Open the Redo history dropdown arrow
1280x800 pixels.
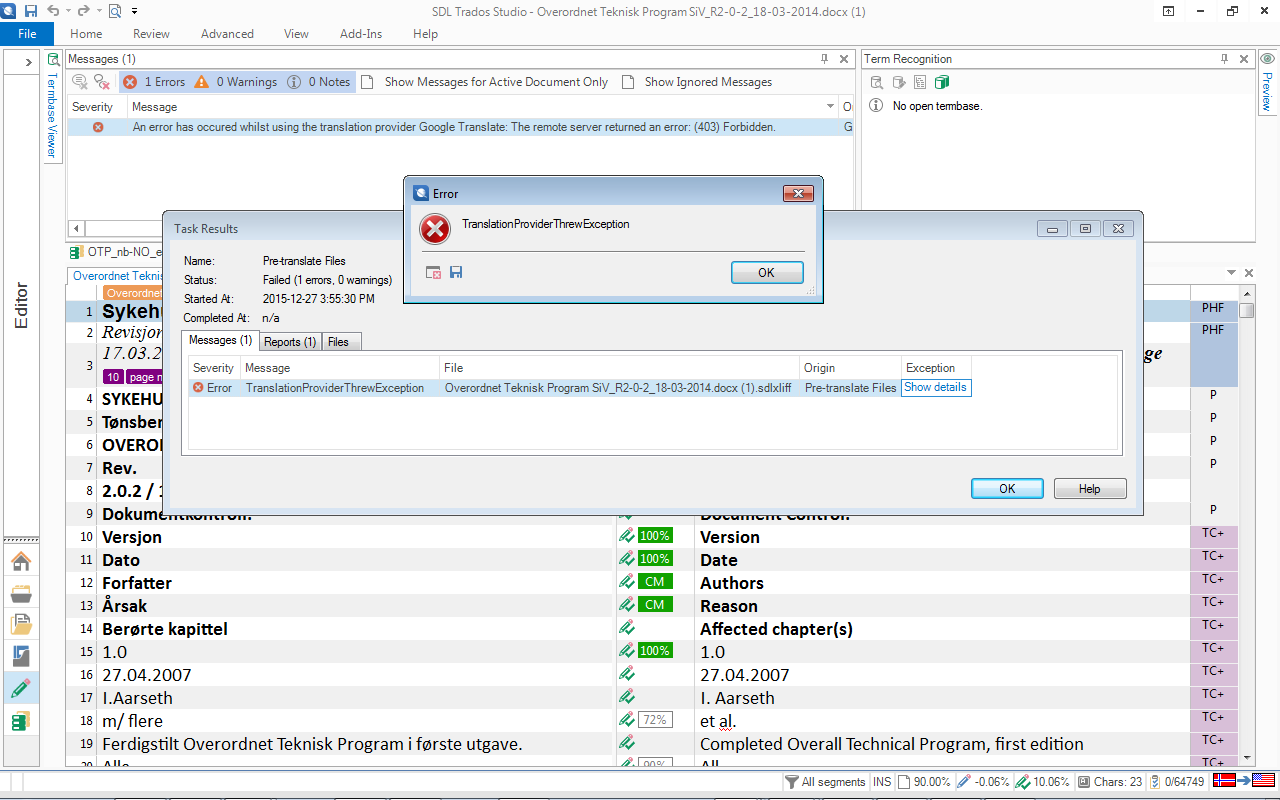point(97,11)
